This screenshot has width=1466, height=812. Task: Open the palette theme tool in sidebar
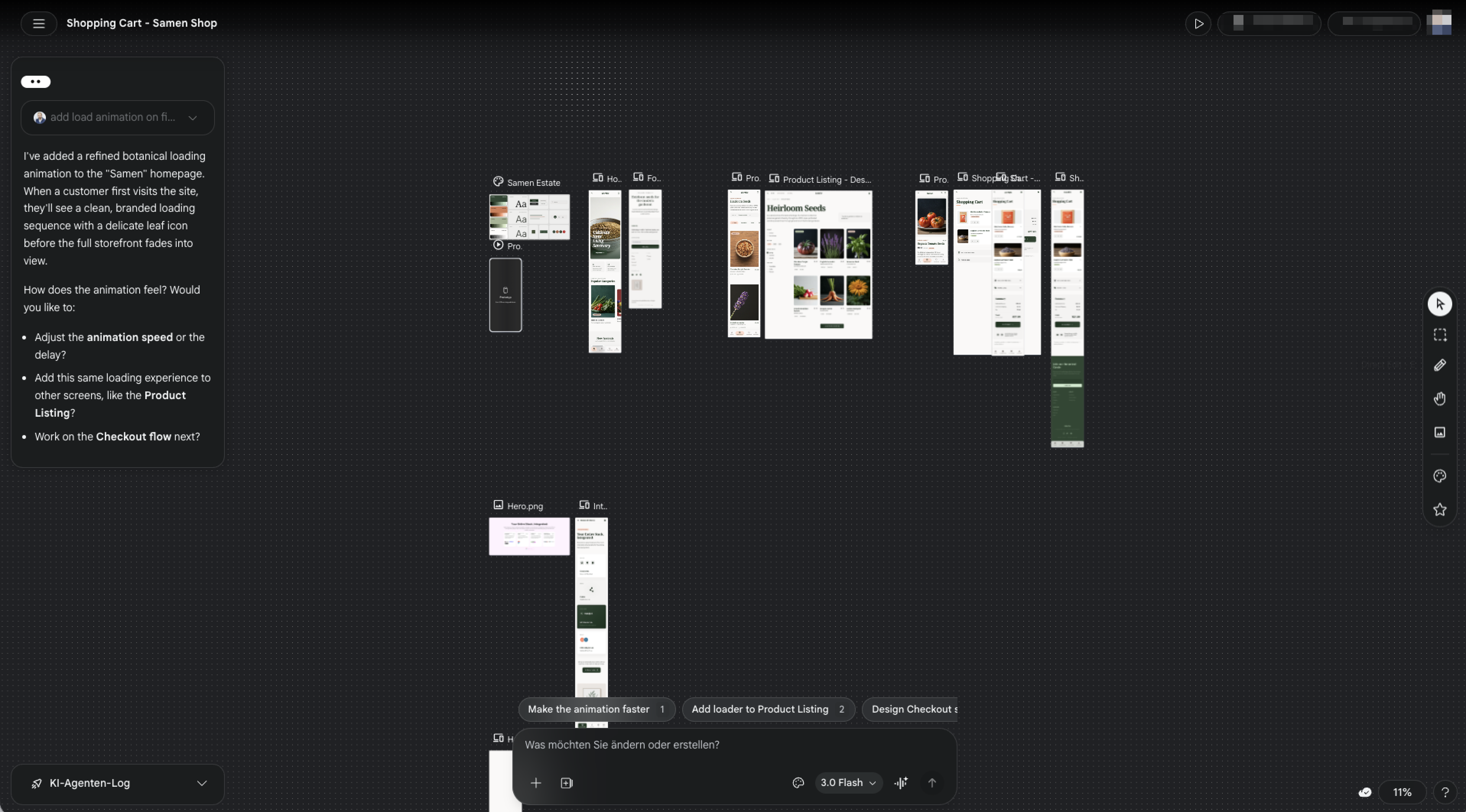(x=1439, y=476)
